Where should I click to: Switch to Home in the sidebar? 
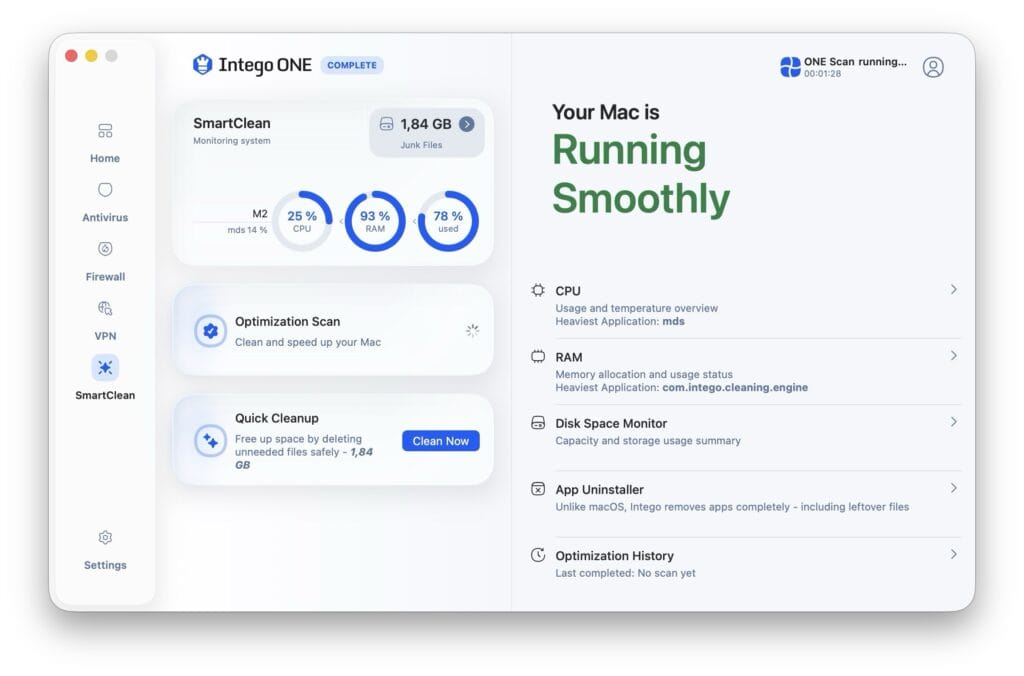105,130
